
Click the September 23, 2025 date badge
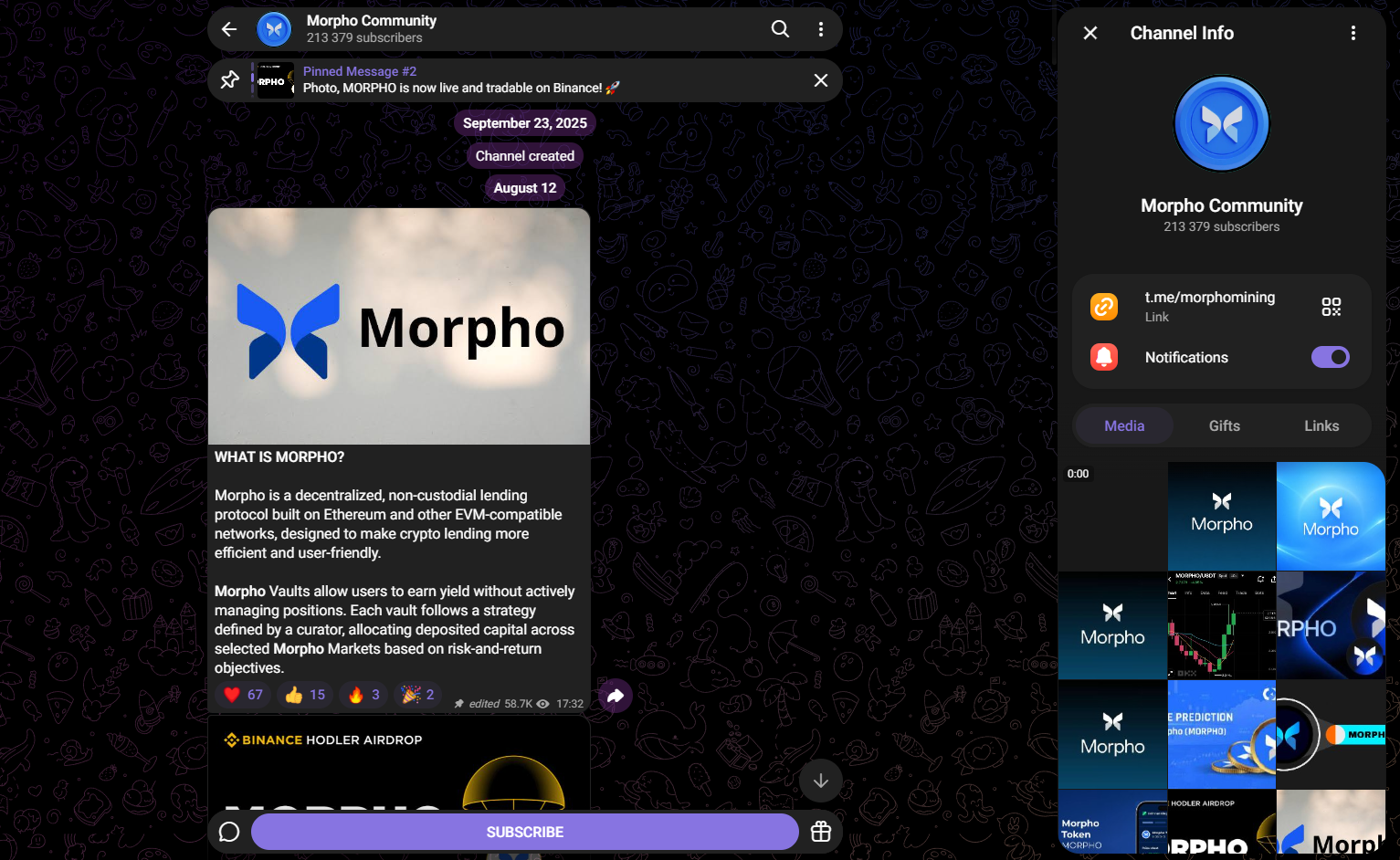pyautogui.click(x=525, y=123)
